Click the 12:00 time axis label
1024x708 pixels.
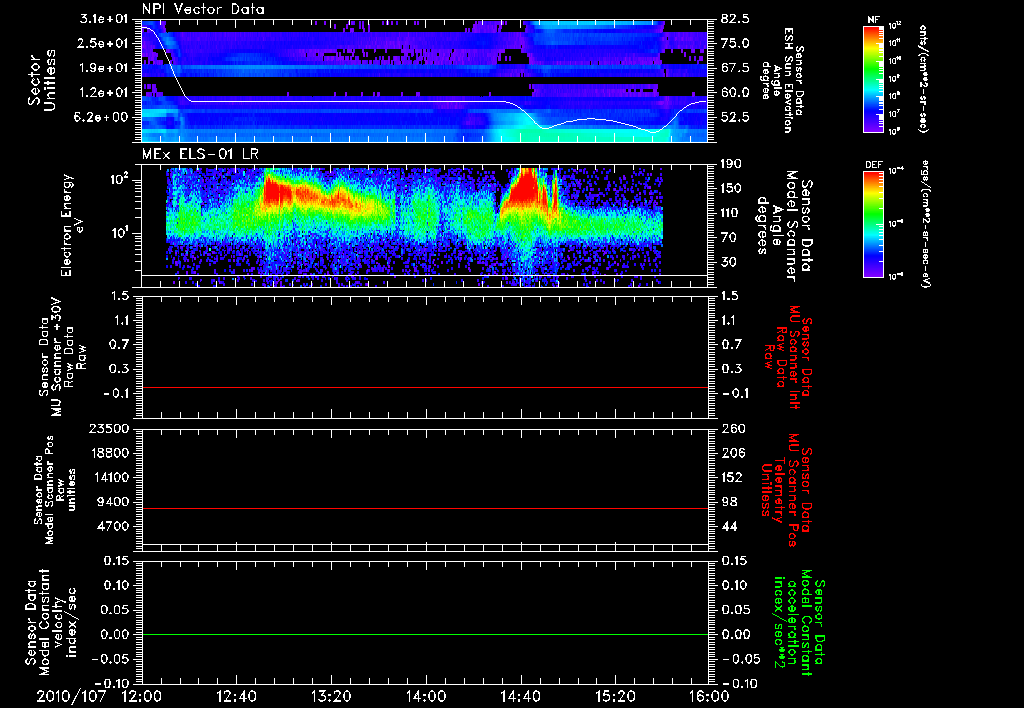pyautogui.click(x=142, y=696)
